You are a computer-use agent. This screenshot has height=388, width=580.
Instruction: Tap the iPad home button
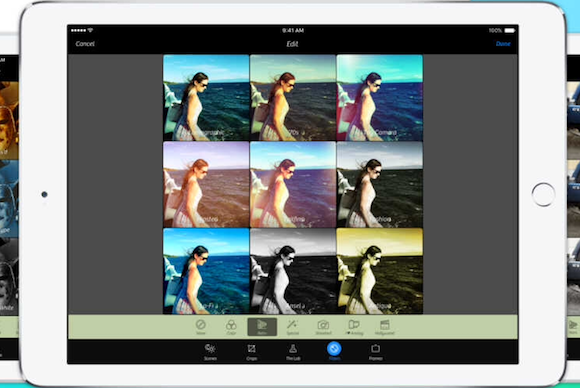click(543, 194)
